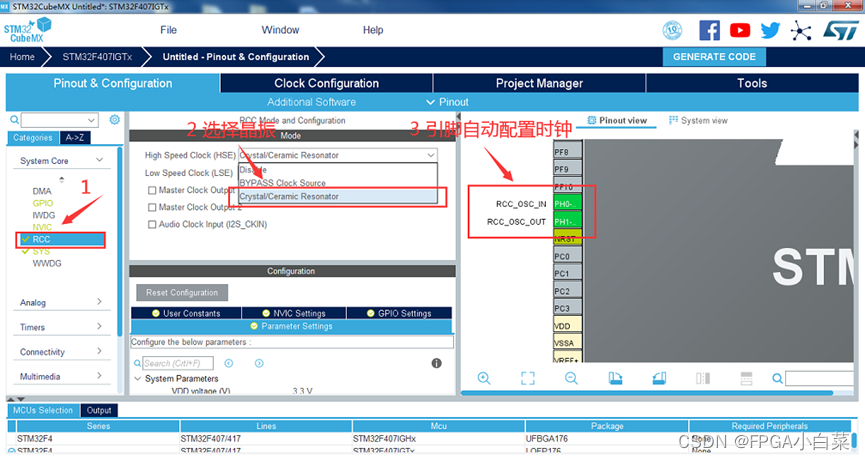Viewport: 865px width, 460px height.
Task: Click the Reset Configuration button
Action: (x=182, y=293)
